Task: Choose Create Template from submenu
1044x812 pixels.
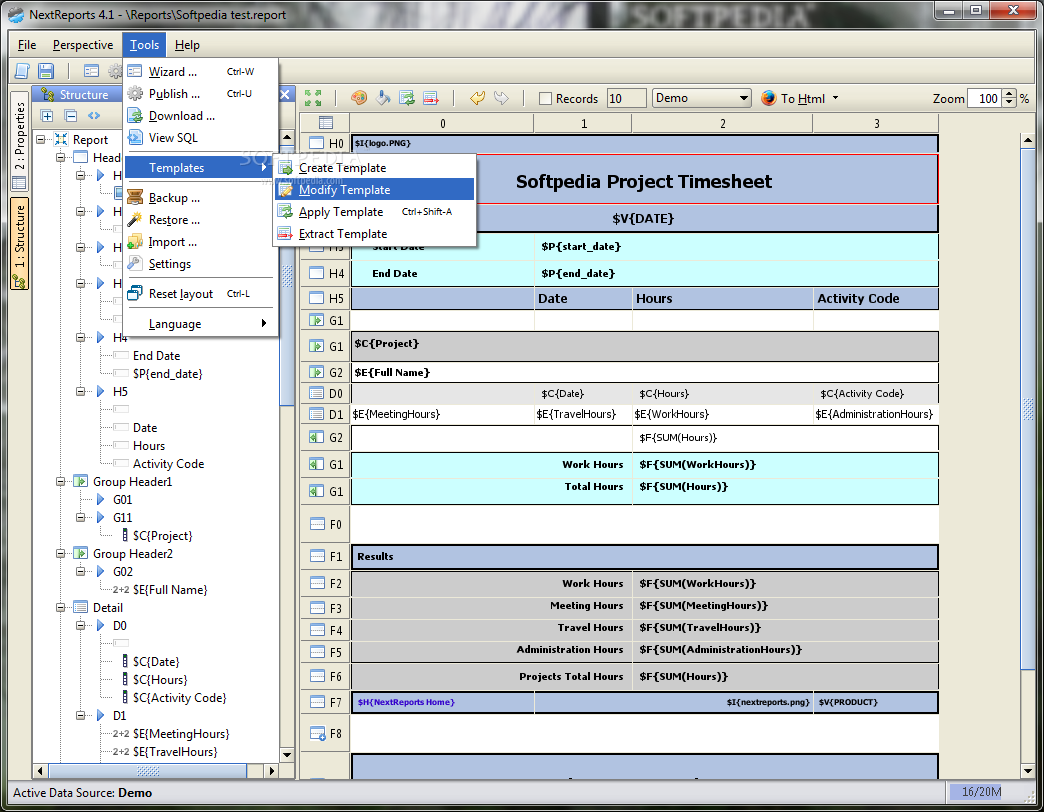Action: tap(375, 168)
